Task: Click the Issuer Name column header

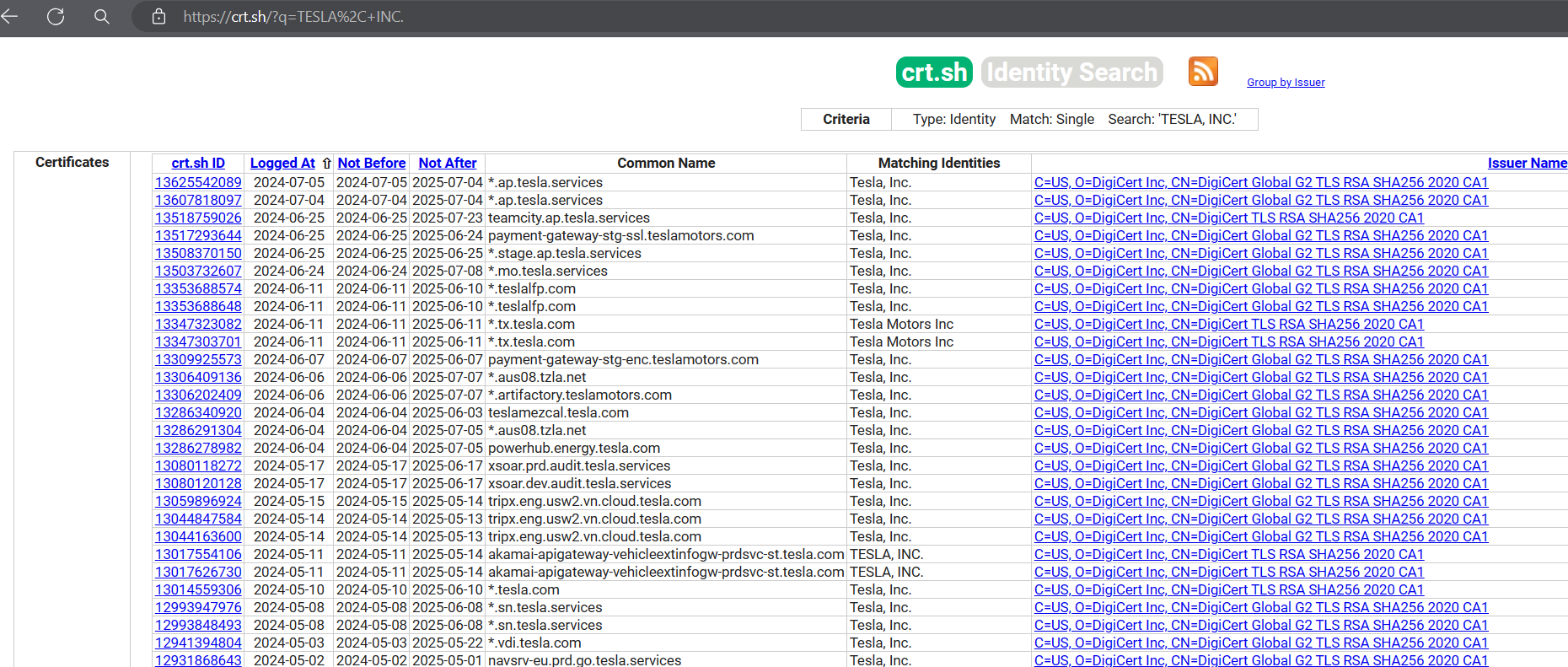Action: tap(1527, 164)
